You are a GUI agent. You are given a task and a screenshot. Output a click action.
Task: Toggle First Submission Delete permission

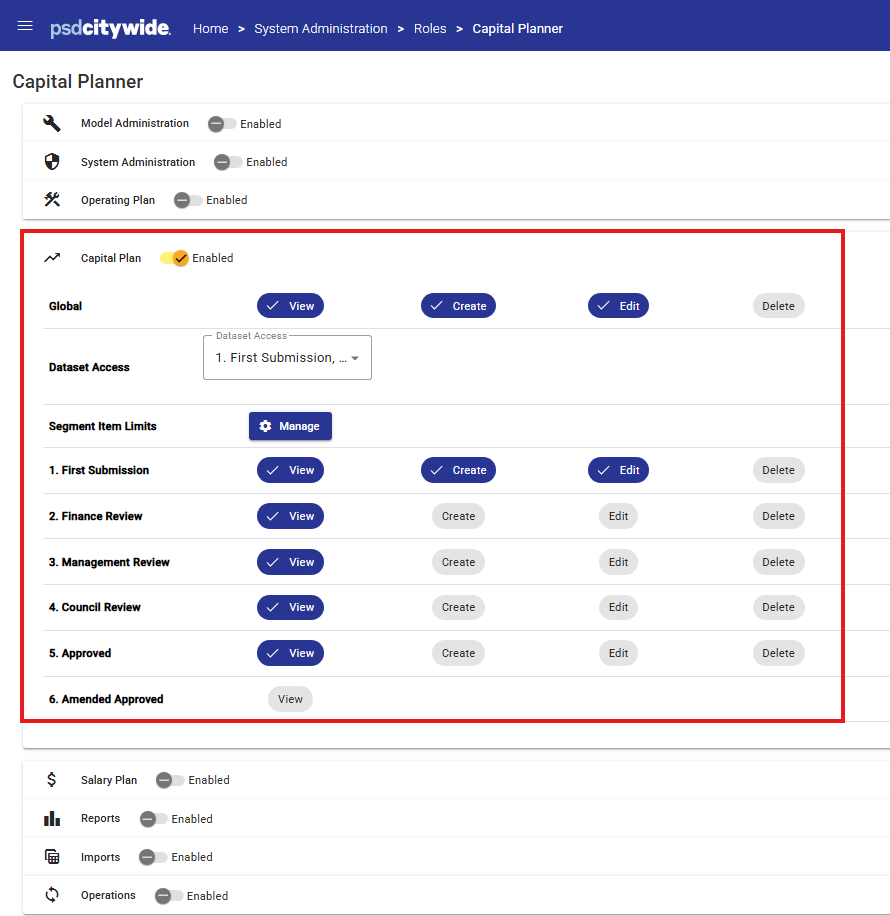tap(778, 470)
